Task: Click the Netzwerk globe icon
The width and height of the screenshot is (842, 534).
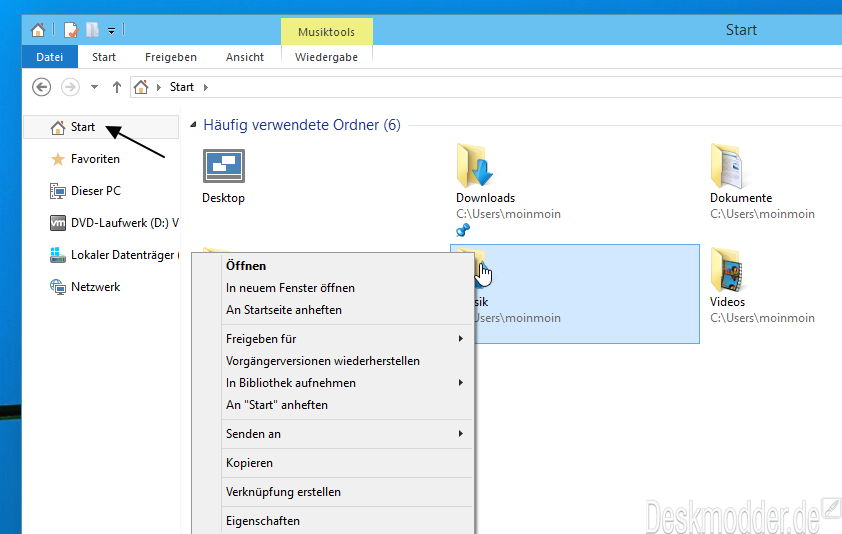Action: pos(57,286)
